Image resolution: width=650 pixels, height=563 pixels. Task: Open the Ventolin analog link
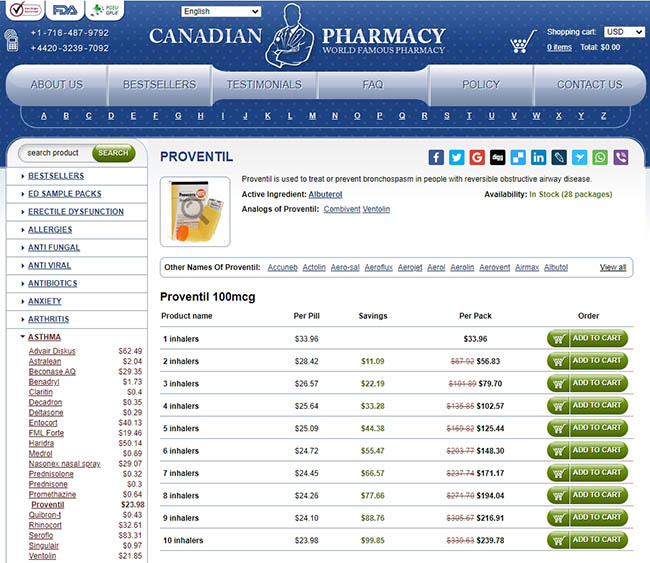pos(376,209)
